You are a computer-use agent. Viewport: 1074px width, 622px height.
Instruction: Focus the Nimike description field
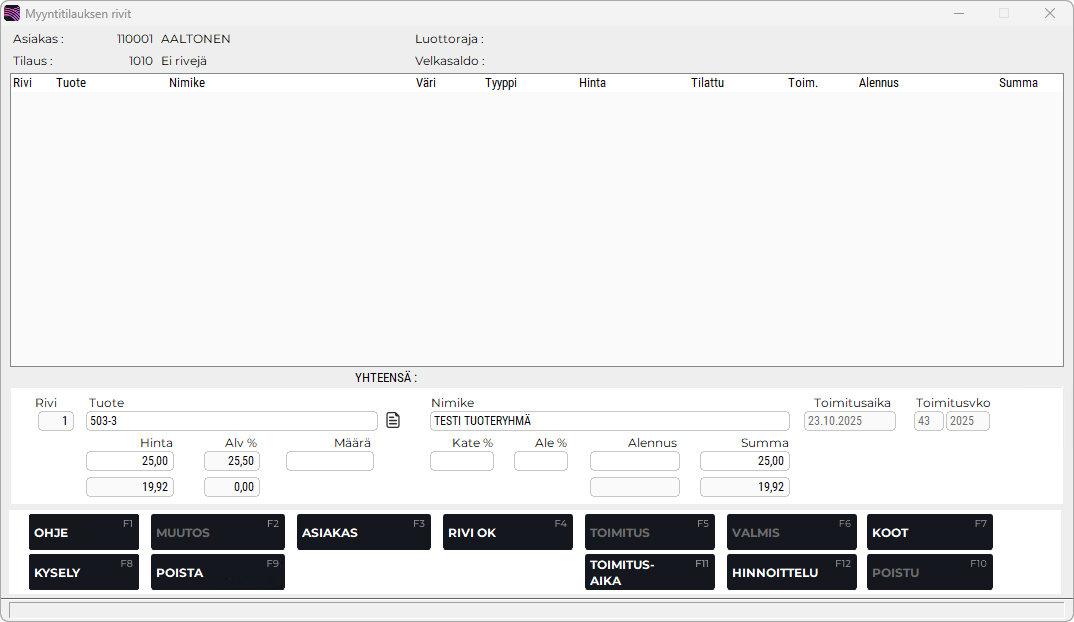tap(609, 421)
